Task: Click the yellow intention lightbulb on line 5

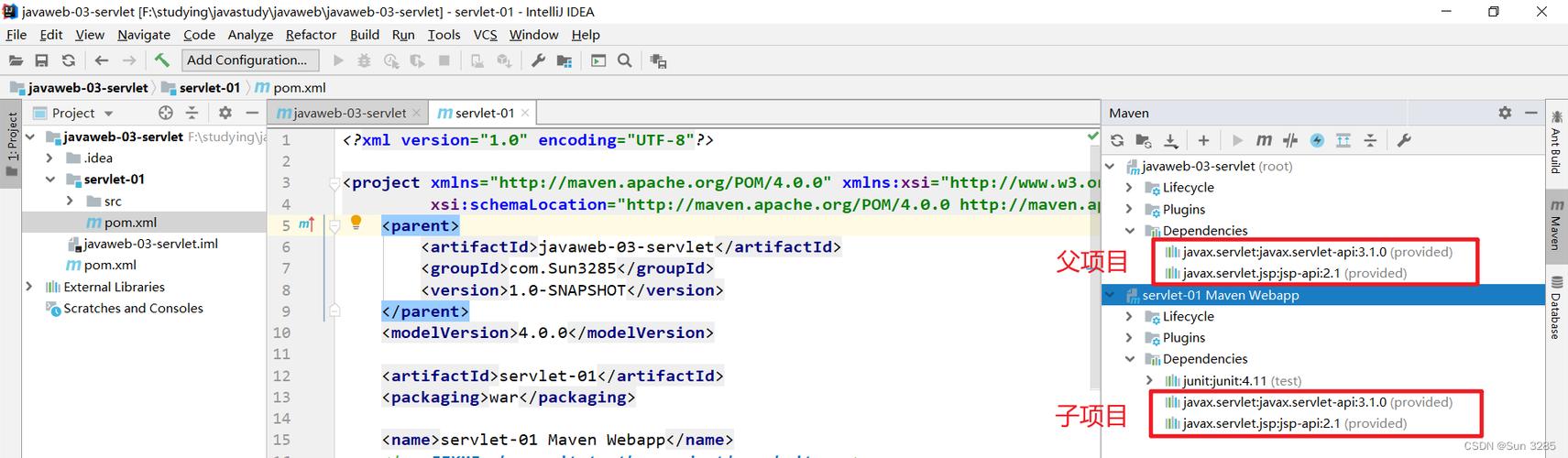Action: click(x=356, y=223)
